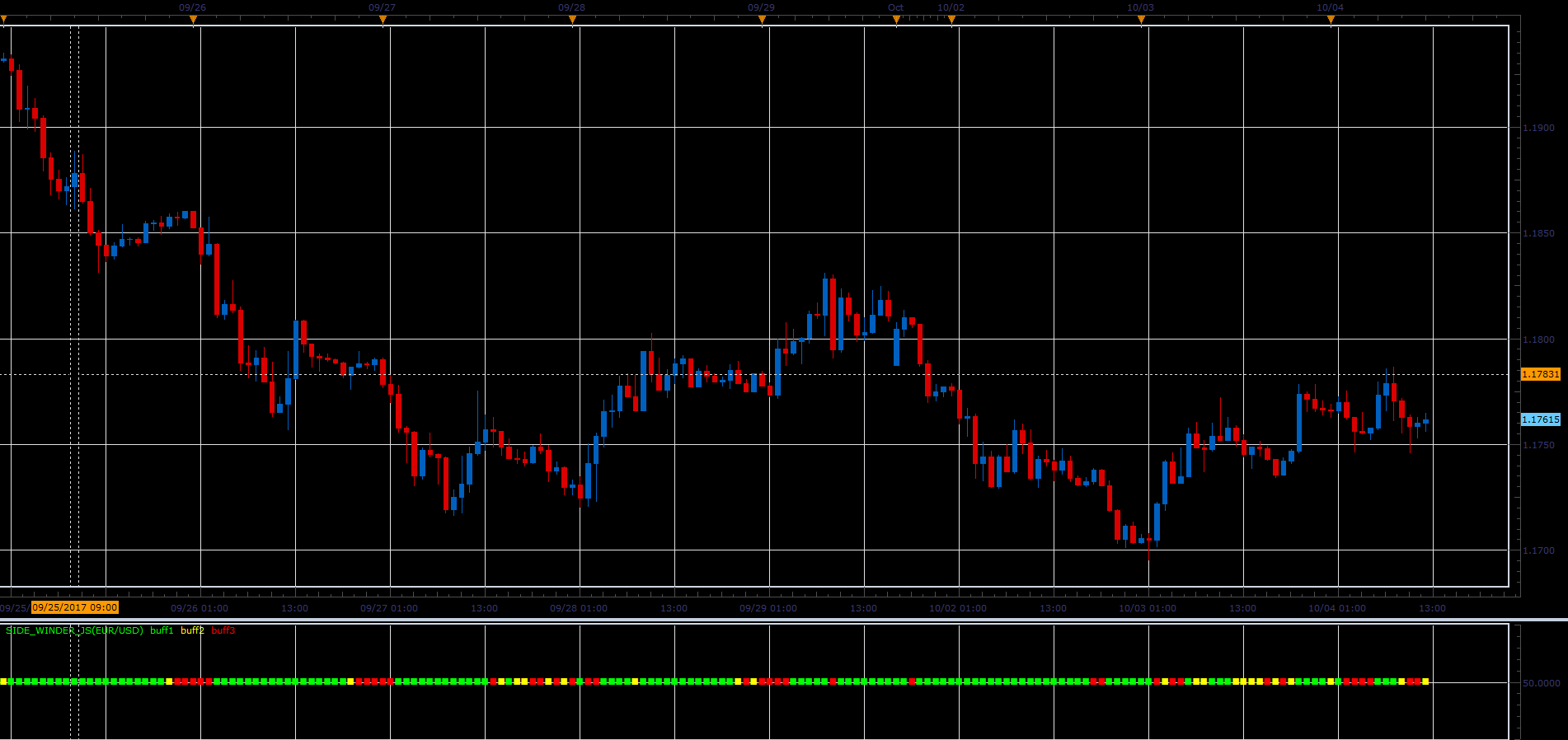Click the orange day marker under 09/26

(x=193, y=20)
